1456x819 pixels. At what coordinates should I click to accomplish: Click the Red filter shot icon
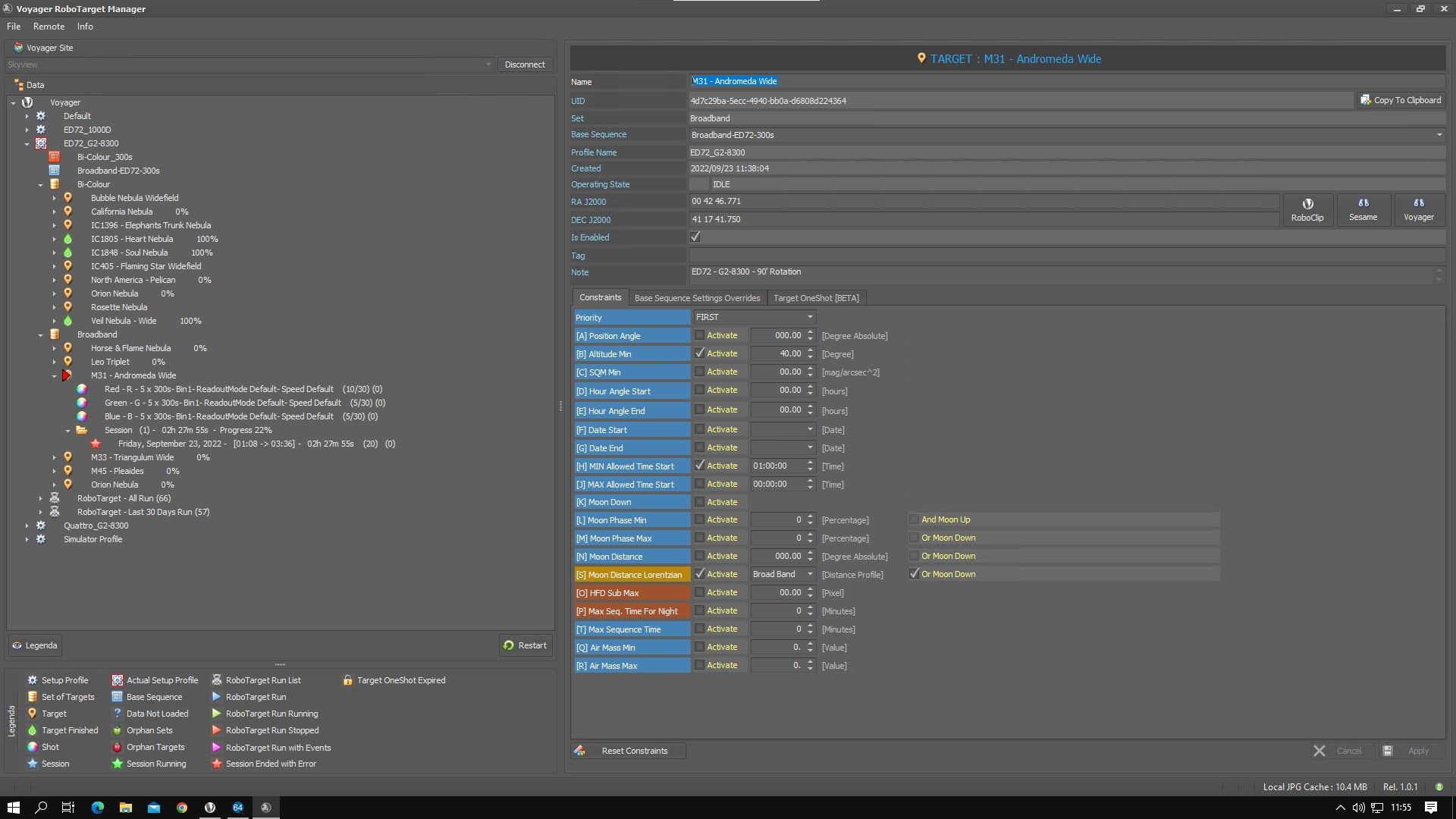point(81,389)
